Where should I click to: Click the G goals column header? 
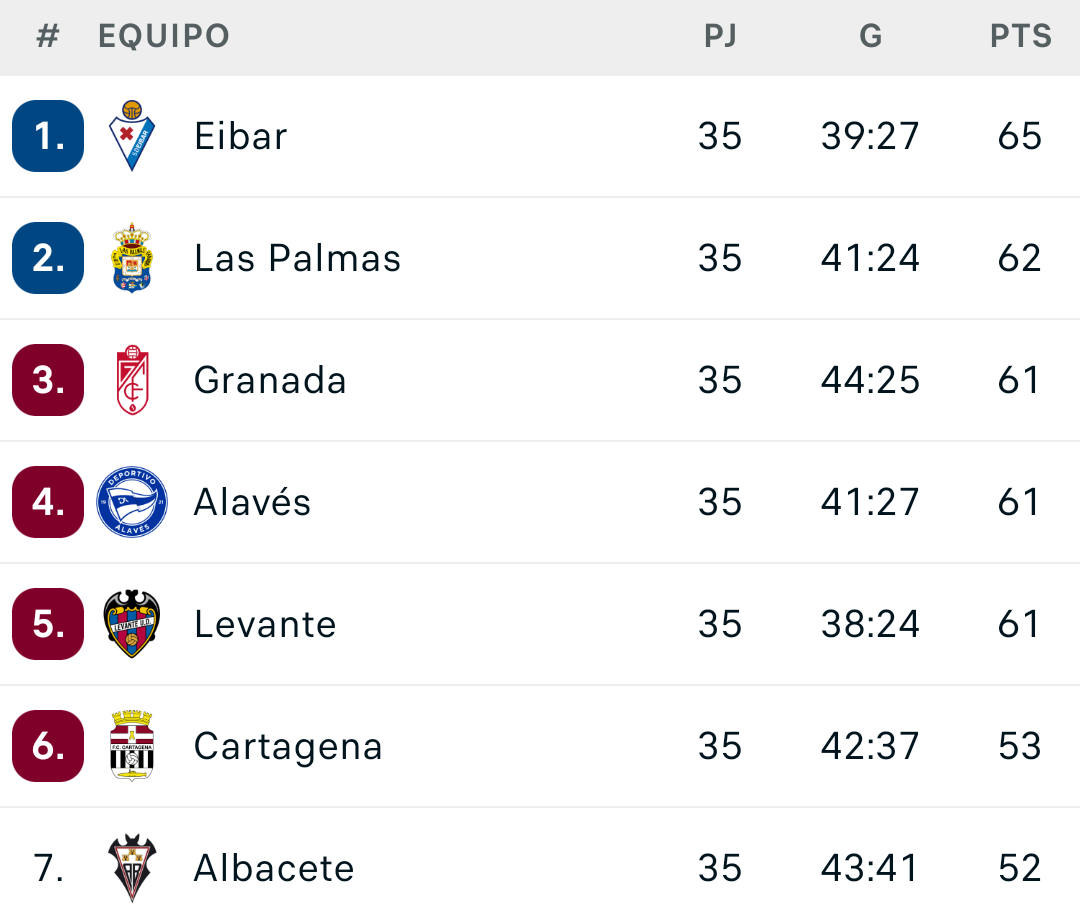coord(870,37)
